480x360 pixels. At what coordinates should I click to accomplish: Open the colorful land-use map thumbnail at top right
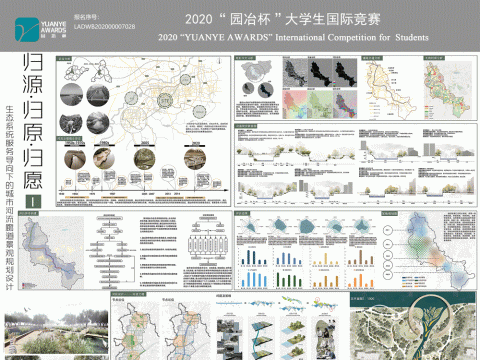coord(448,89)
